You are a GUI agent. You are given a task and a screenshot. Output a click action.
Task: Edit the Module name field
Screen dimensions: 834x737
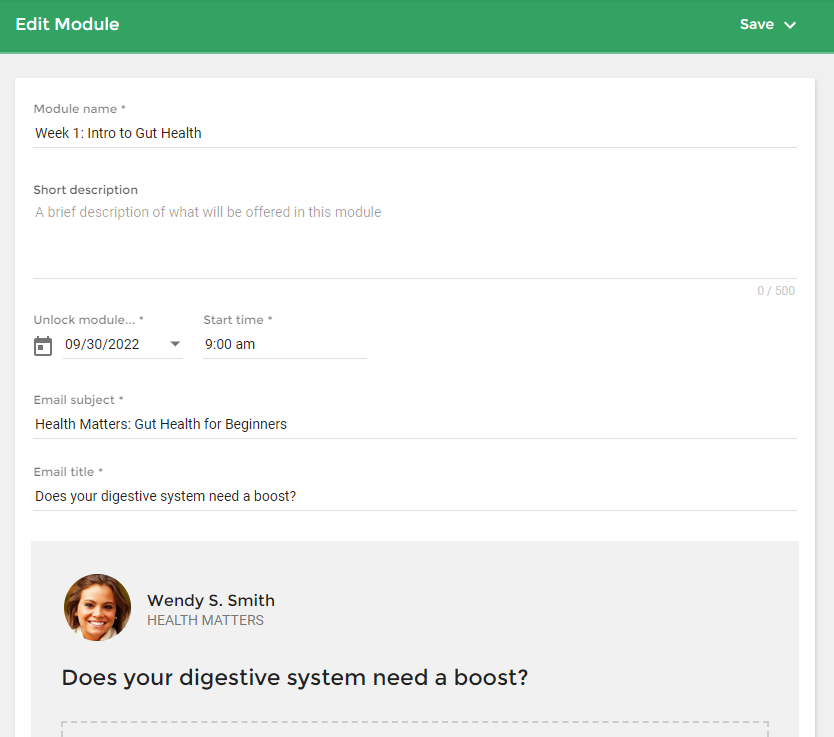pyautogui.click(x=415, y=133)
